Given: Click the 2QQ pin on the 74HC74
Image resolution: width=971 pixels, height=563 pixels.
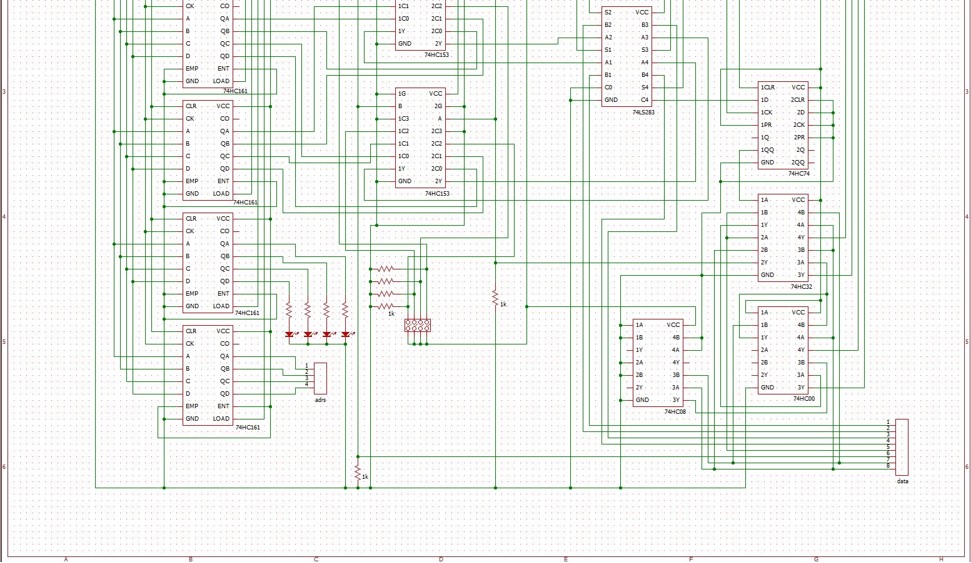Looking at the screenshot, I should coord(798,162).
